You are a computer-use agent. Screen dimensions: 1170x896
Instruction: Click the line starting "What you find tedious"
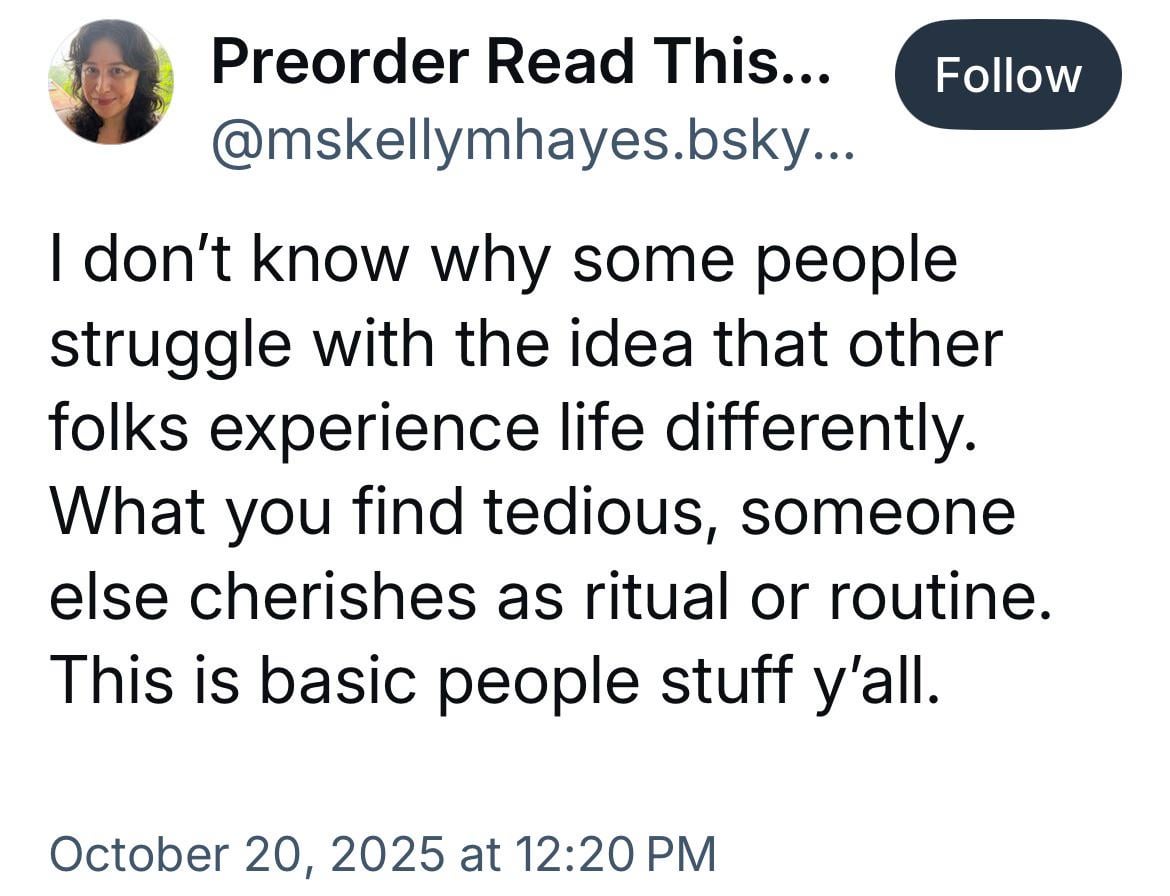click(x=531, y=513)
